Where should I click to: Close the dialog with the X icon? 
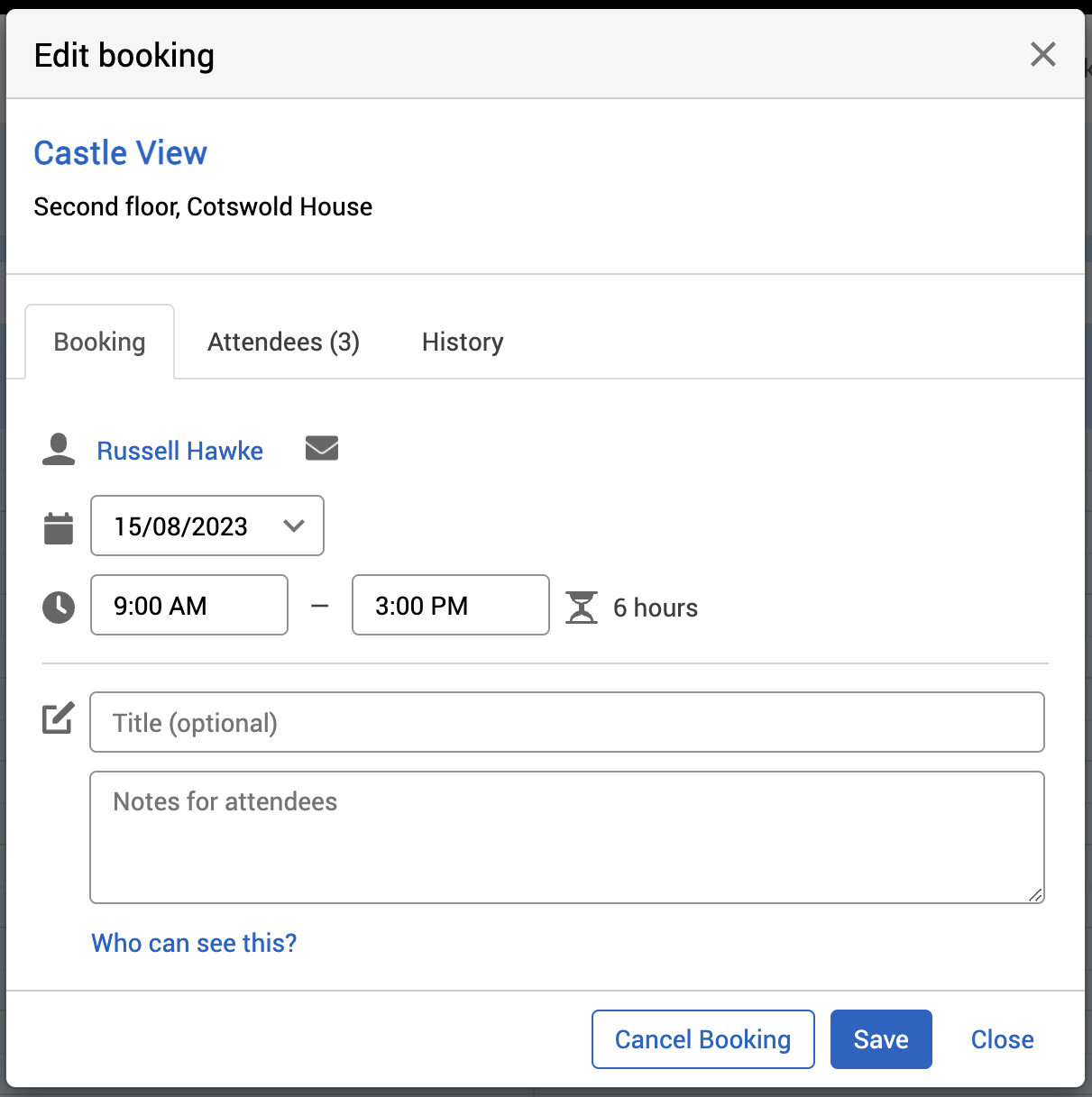point(1042,55)
